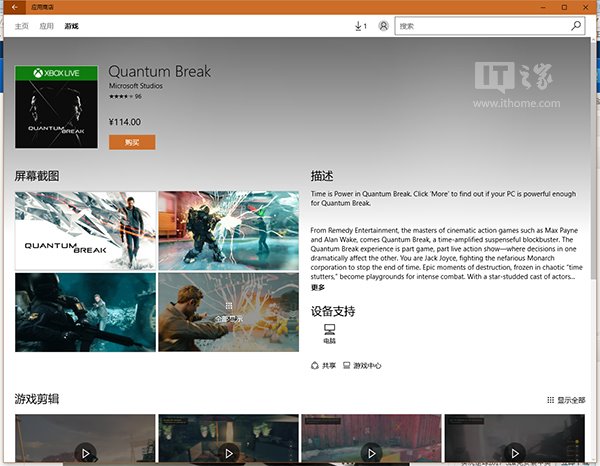Open the armored soldier fight screenshot
The height and width of the screenshot is (466, 600).
(x=228, y=231)
